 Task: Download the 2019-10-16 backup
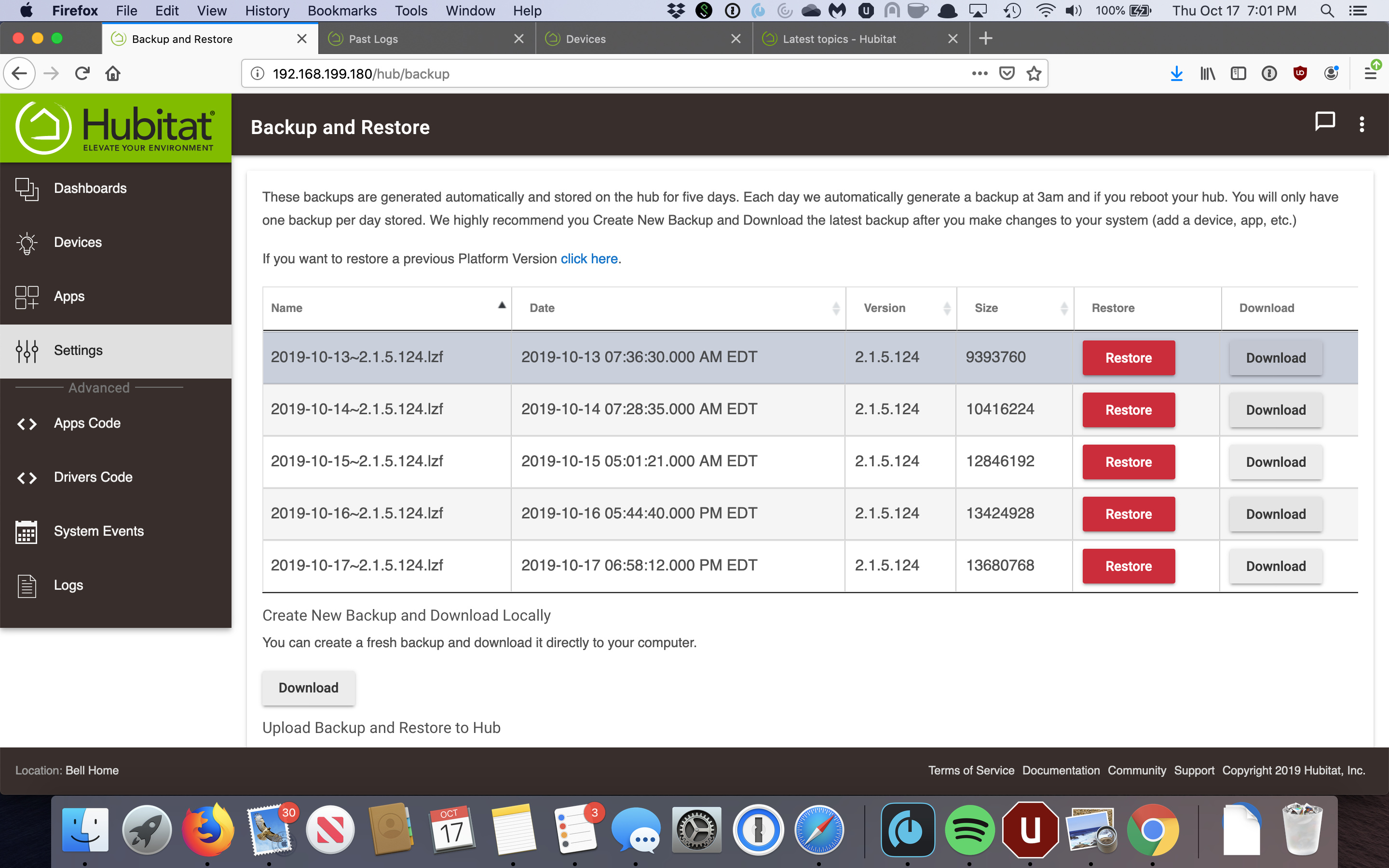click(x=1275, y=514)
